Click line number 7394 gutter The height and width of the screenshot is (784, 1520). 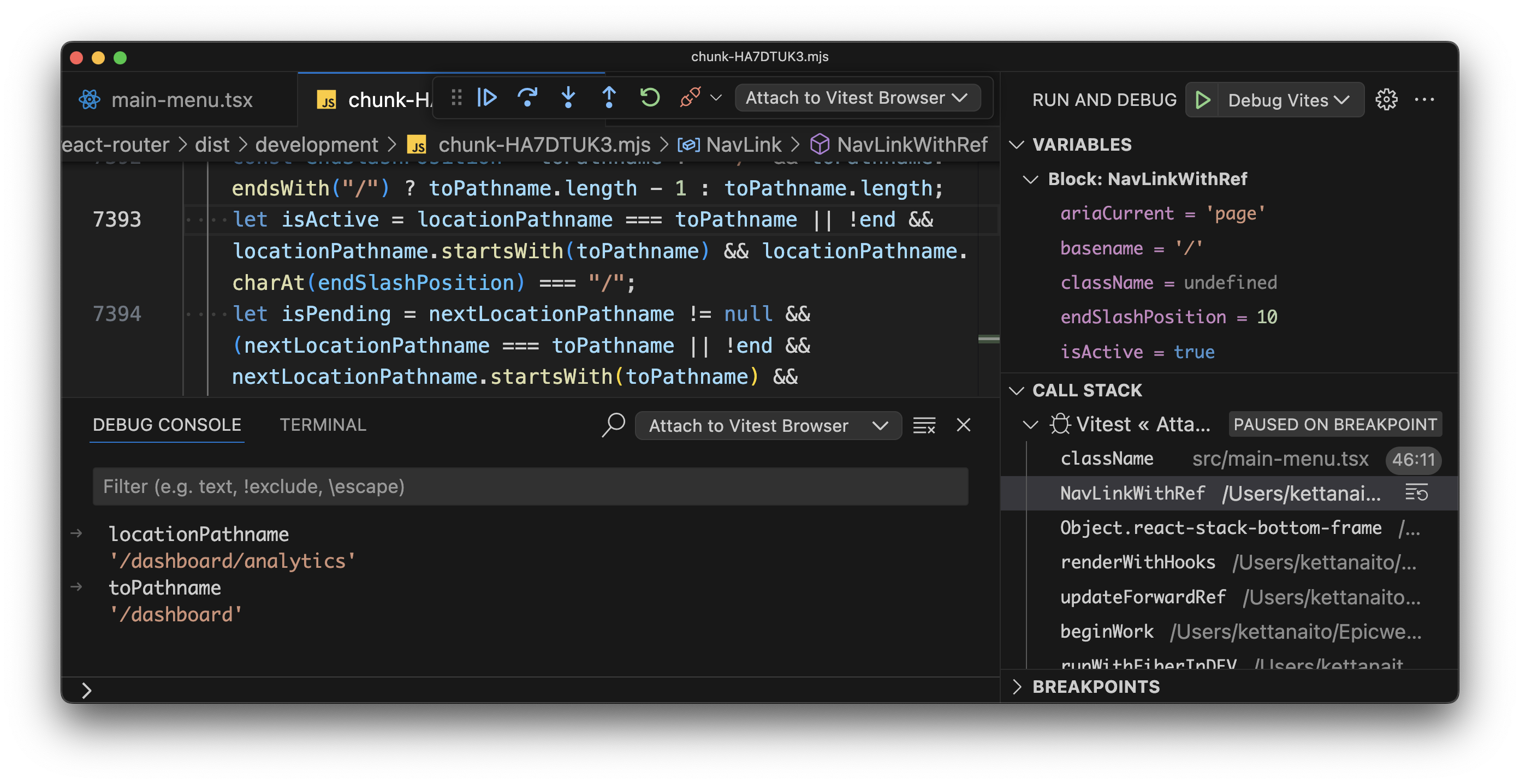pyautogui.click(x=117, y=314)
